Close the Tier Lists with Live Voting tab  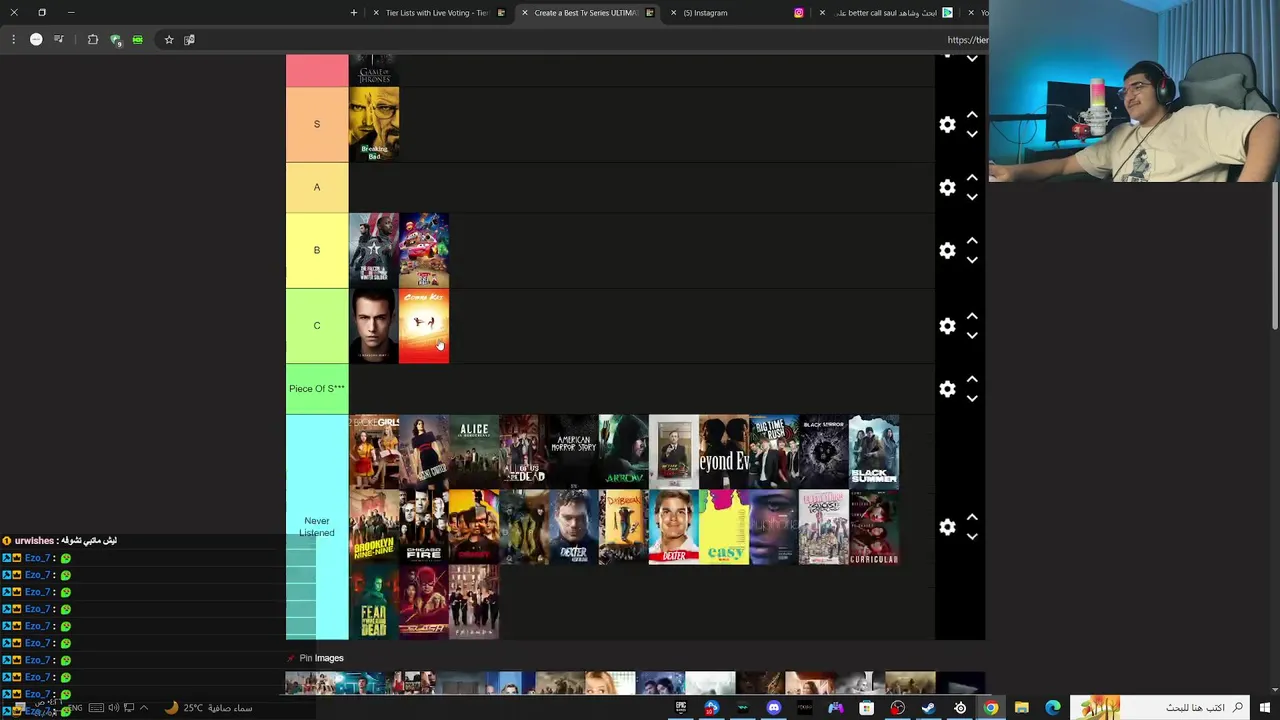point(375,13)
